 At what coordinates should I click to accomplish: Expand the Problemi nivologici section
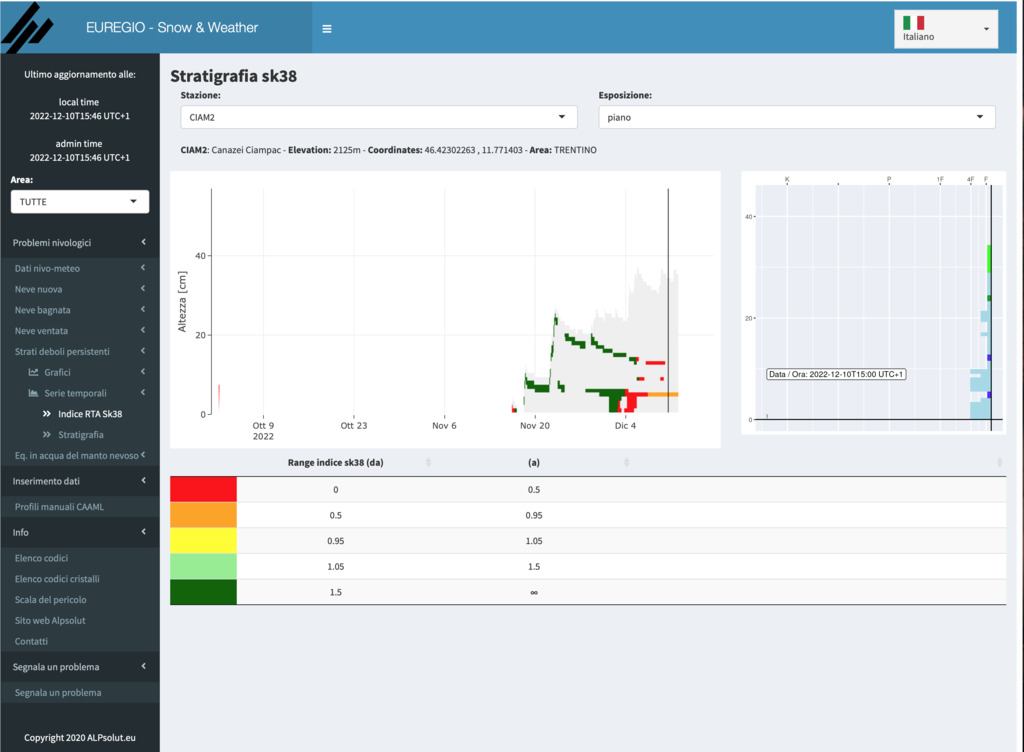tap(80, 243)
